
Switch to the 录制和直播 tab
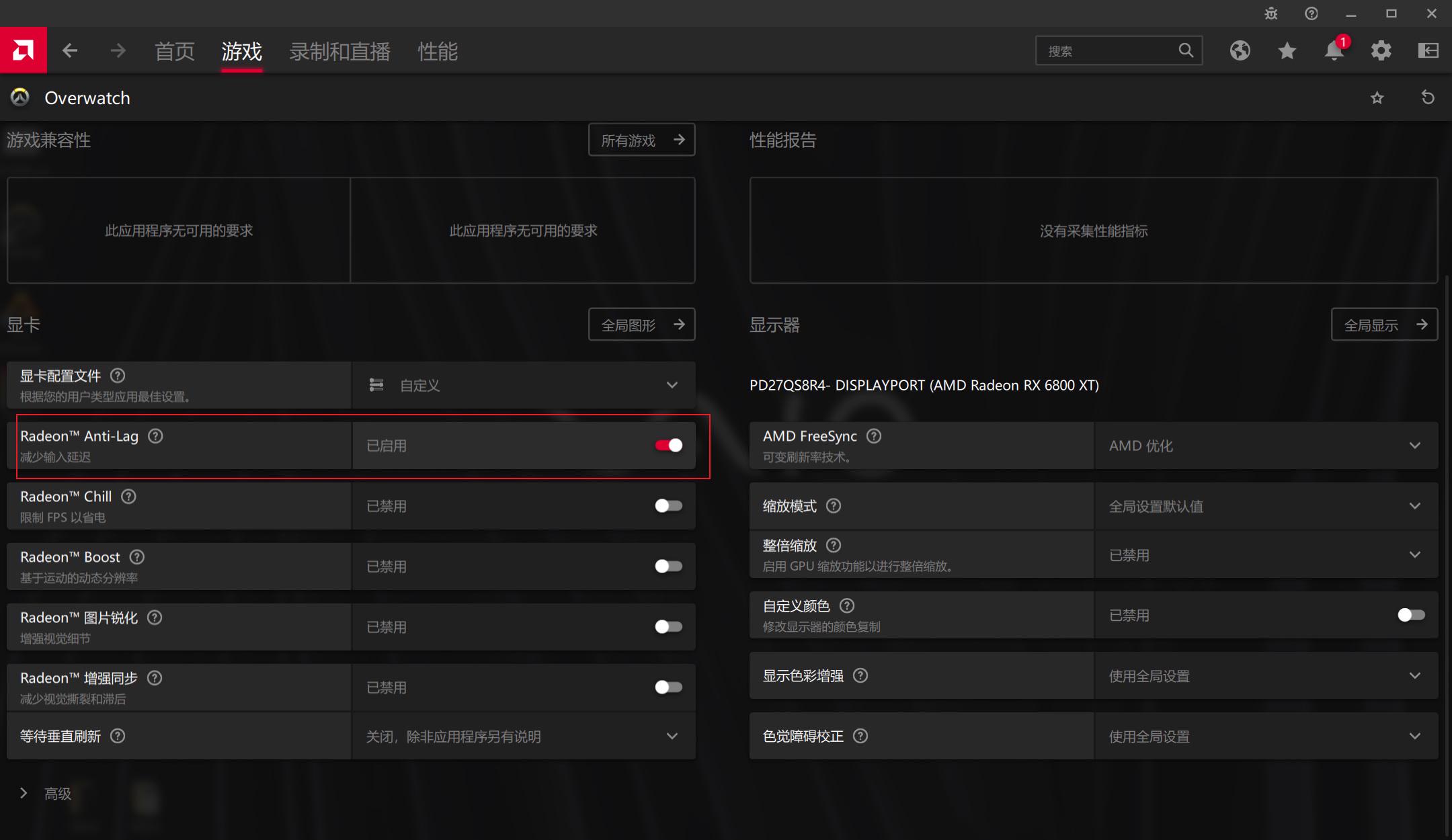pos(339,50)
